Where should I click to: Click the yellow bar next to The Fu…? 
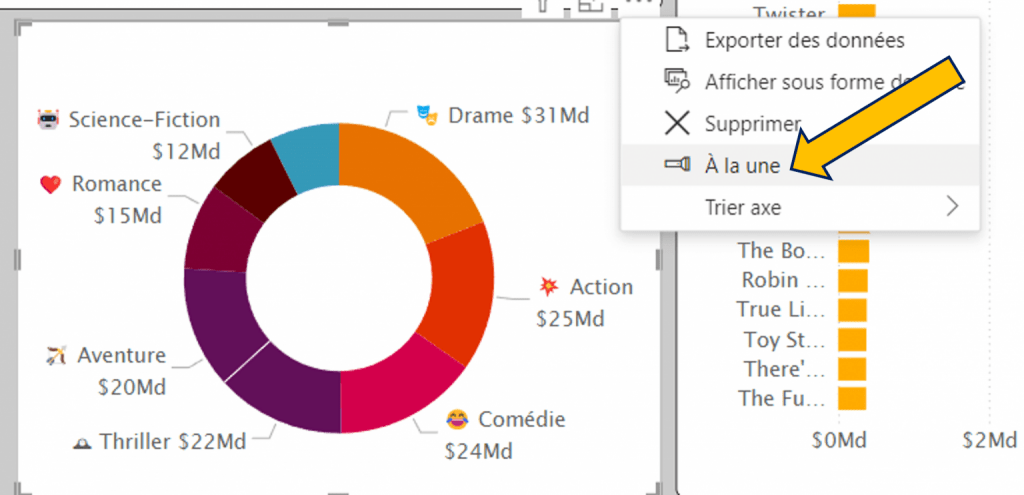852,398
